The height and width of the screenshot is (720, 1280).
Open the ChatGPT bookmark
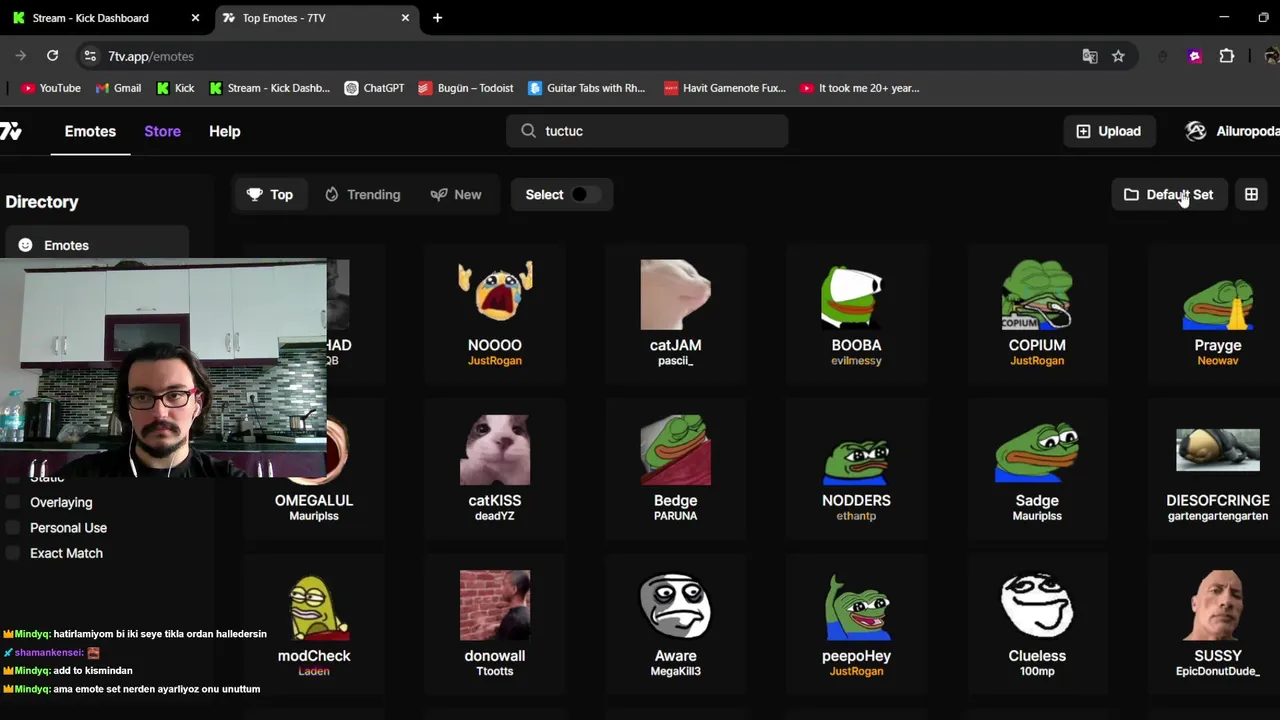point(374,88)
